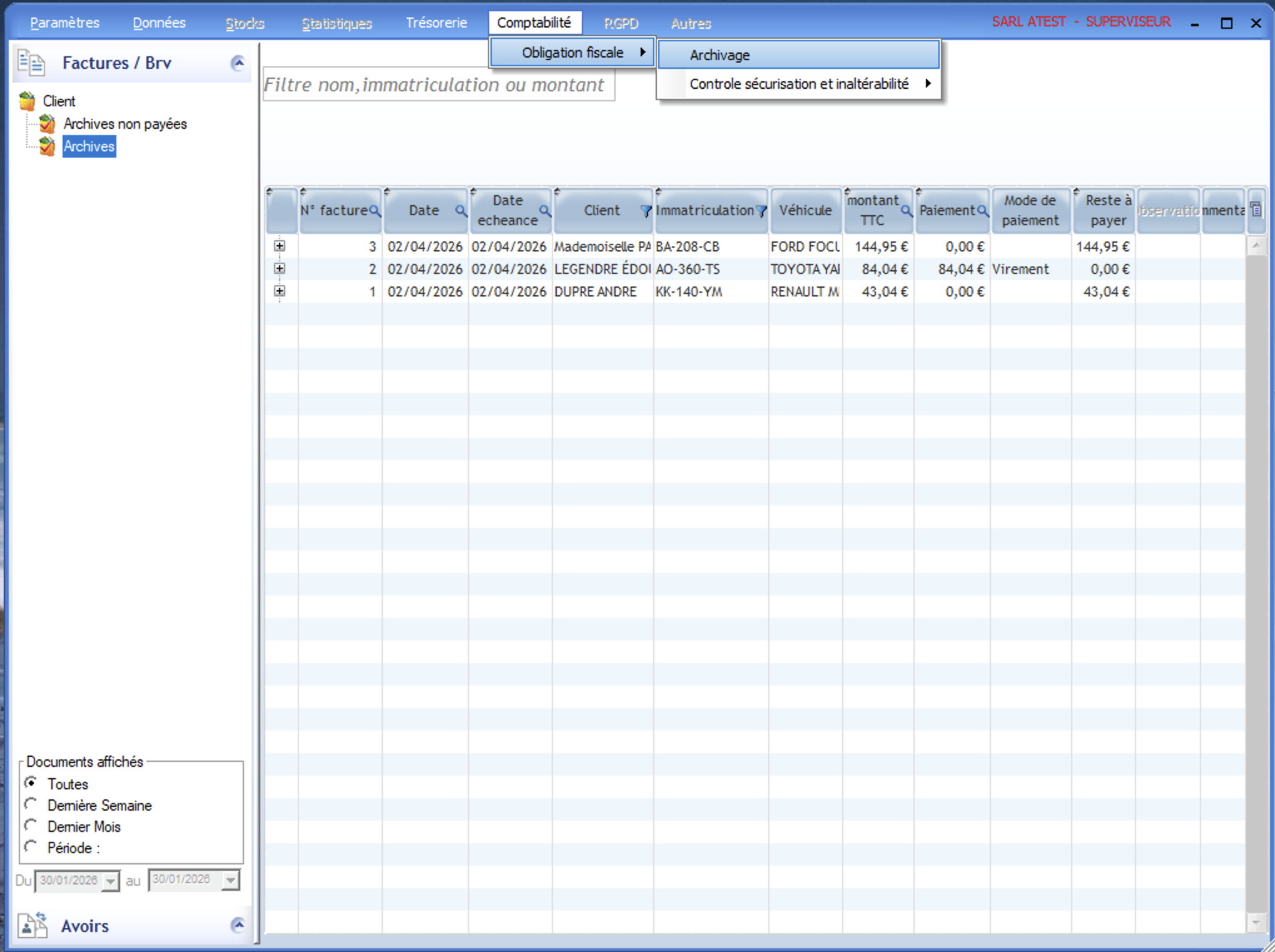The width and height of the screenshot is (1275, 952).
Task: Click the filter funnel in Immatriculation header
Action: click(x=761, y=211)
